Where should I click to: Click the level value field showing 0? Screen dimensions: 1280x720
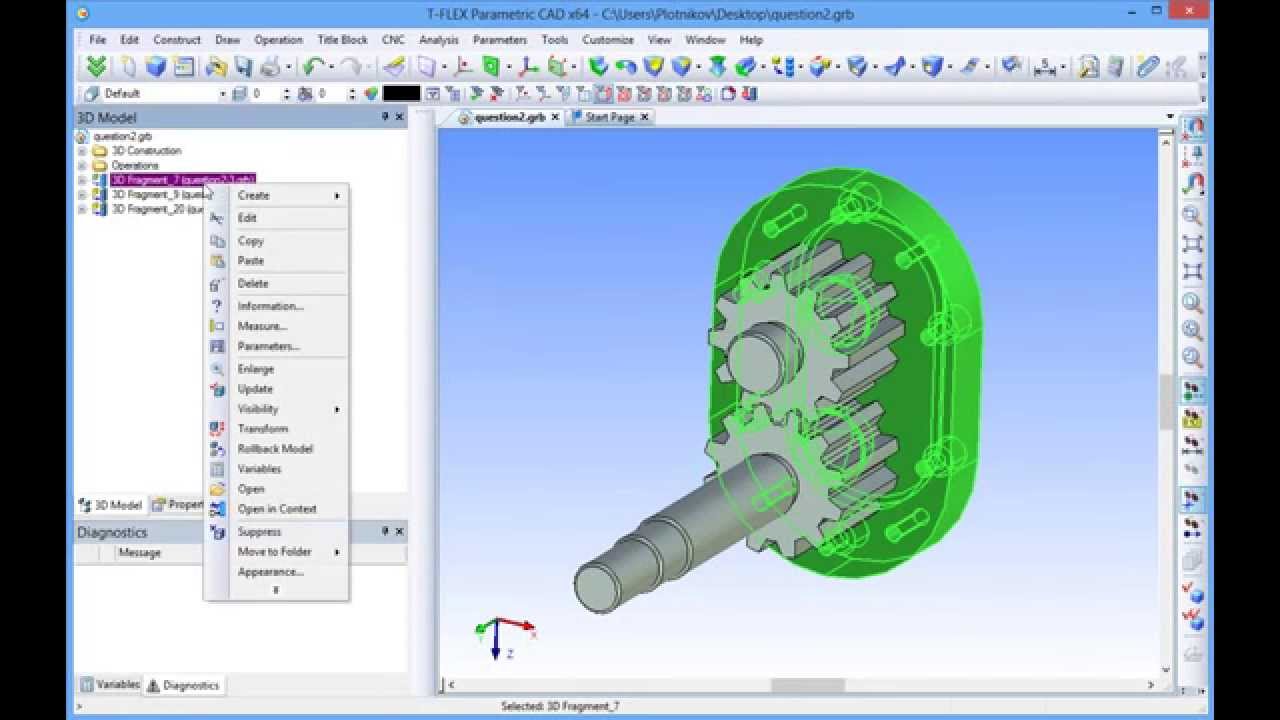pyautogui.click(x=266, y=93)
